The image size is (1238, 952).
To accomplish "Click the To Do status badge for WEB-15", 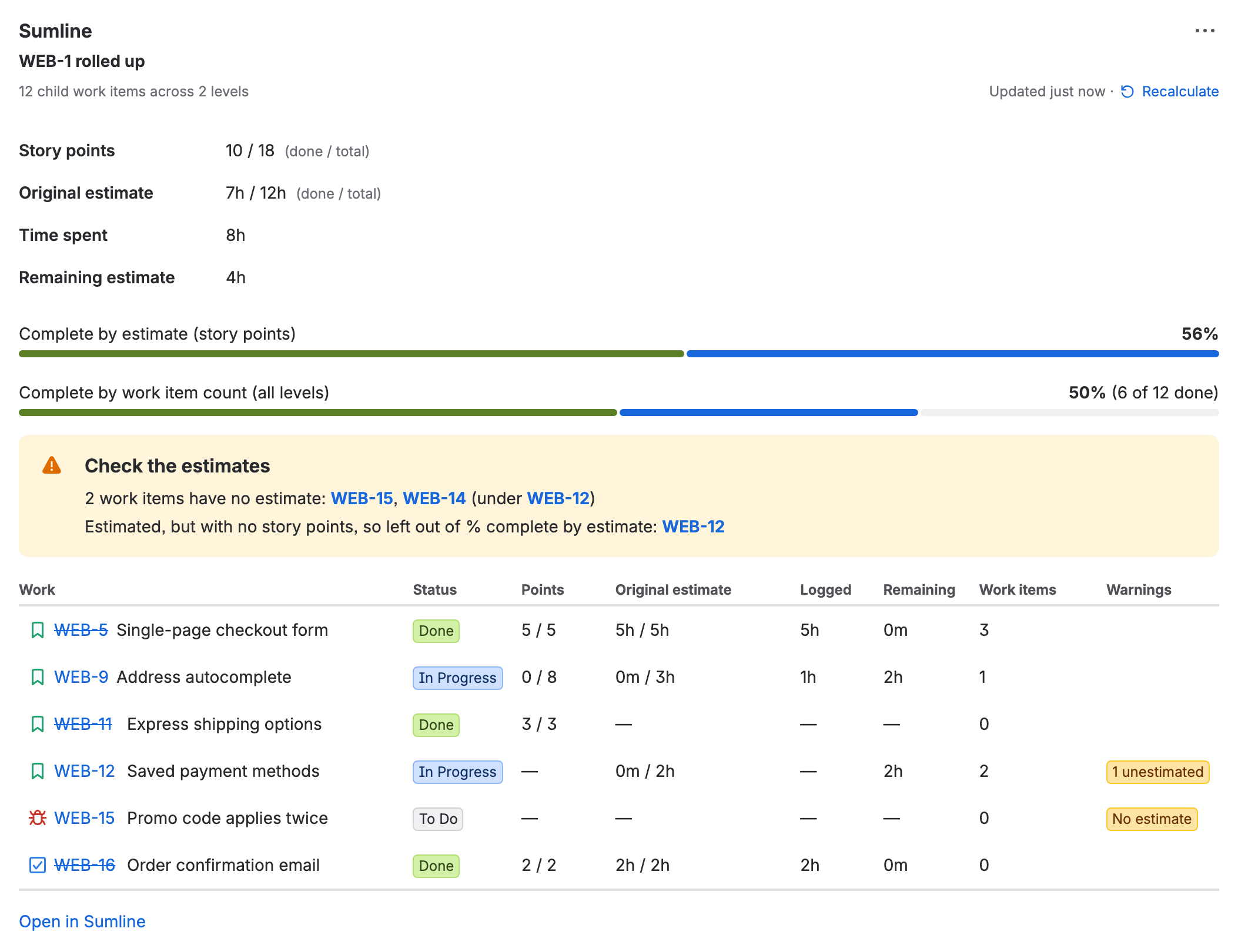I will [x=438, y=819].
